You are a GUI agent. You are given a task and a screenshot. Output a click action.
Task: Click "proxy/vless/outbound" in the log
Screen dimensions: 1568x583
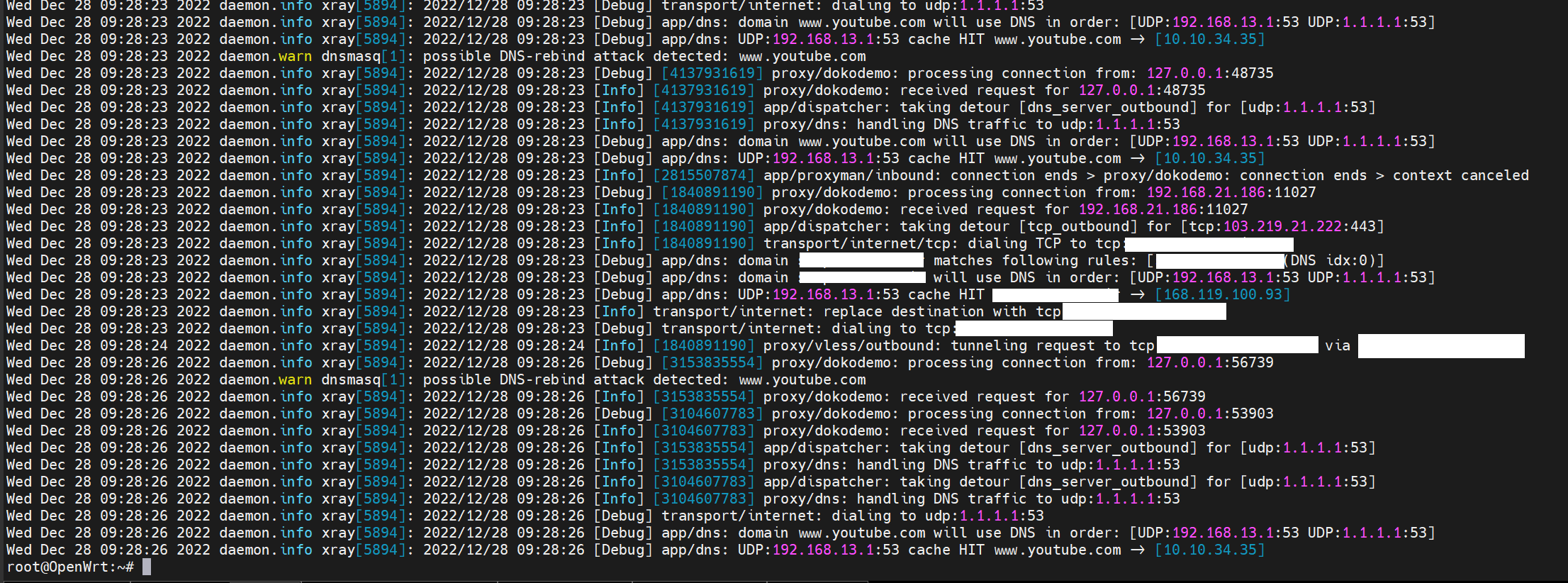click(x=849, y=345)
